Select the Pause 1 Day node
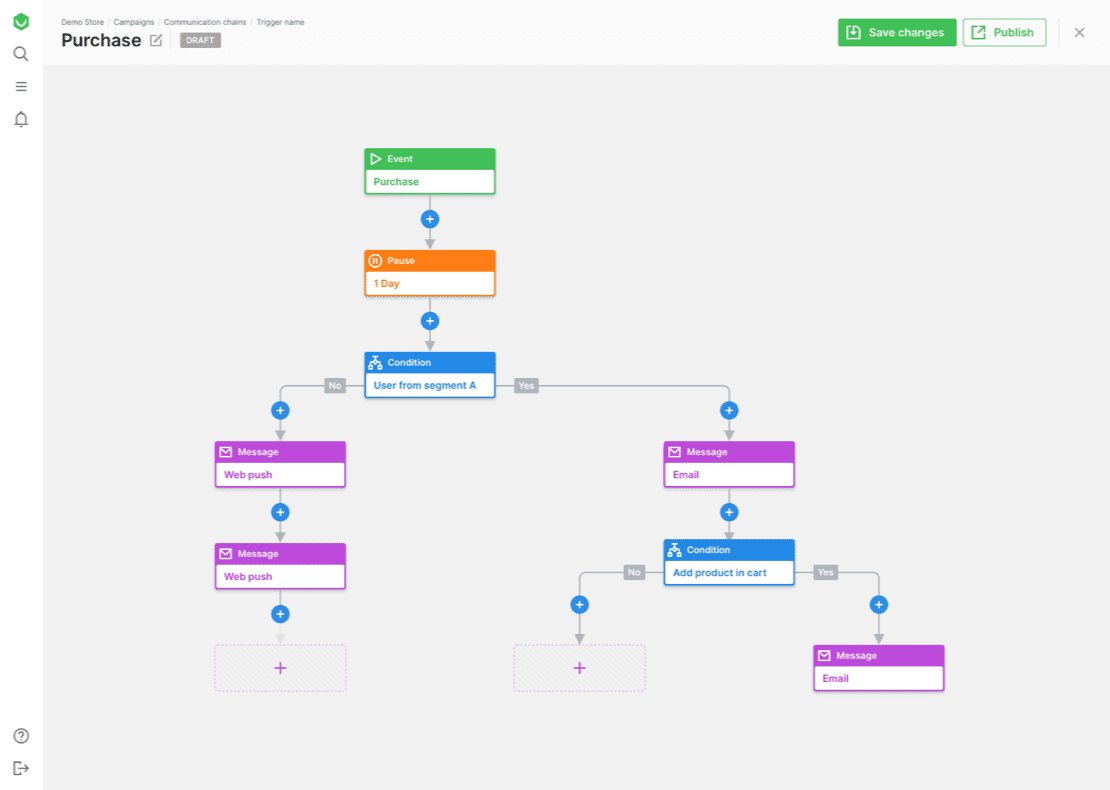 point(430,273)
